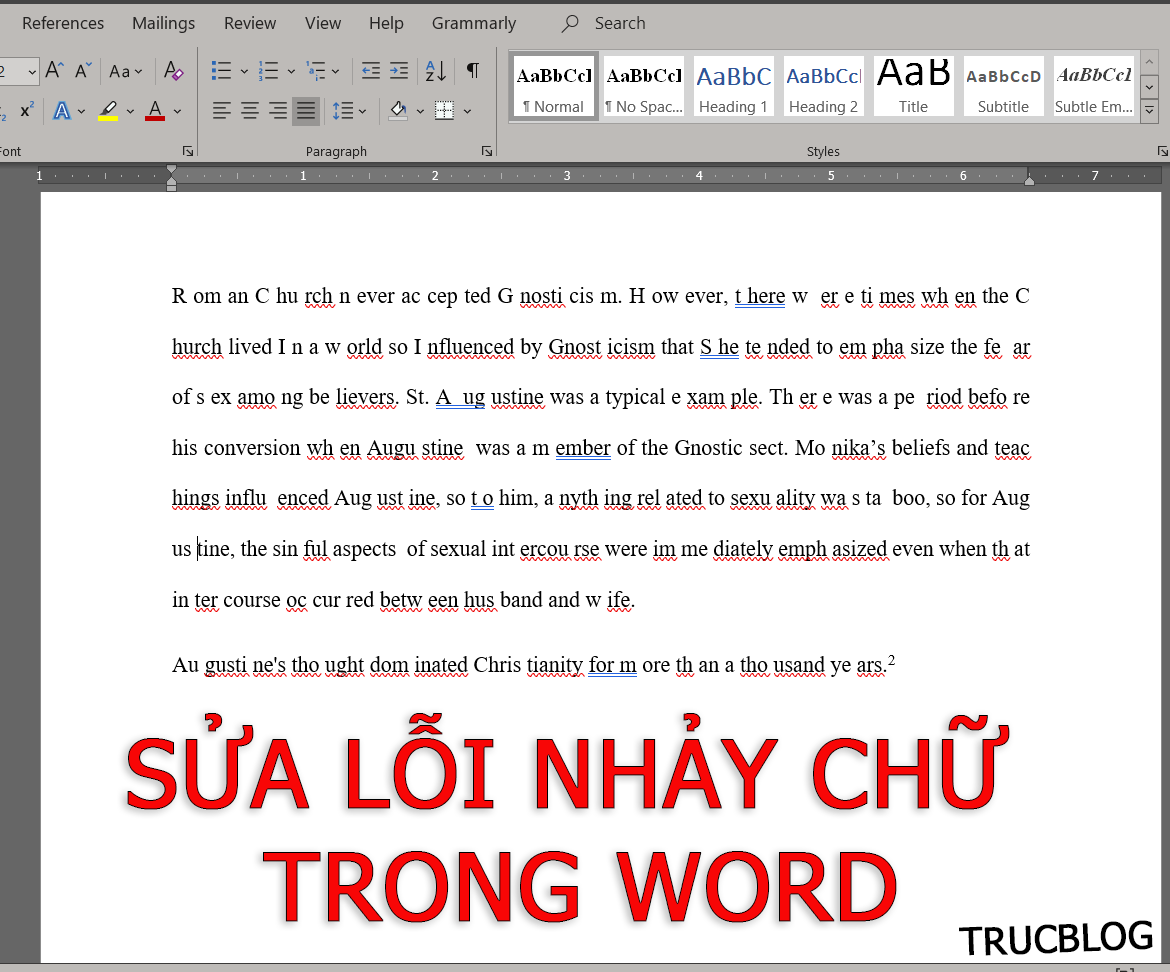Center the paragraph text
The height and width of the screenshot is (972, 1170).
pyautogui.click(x=249, y=111)
